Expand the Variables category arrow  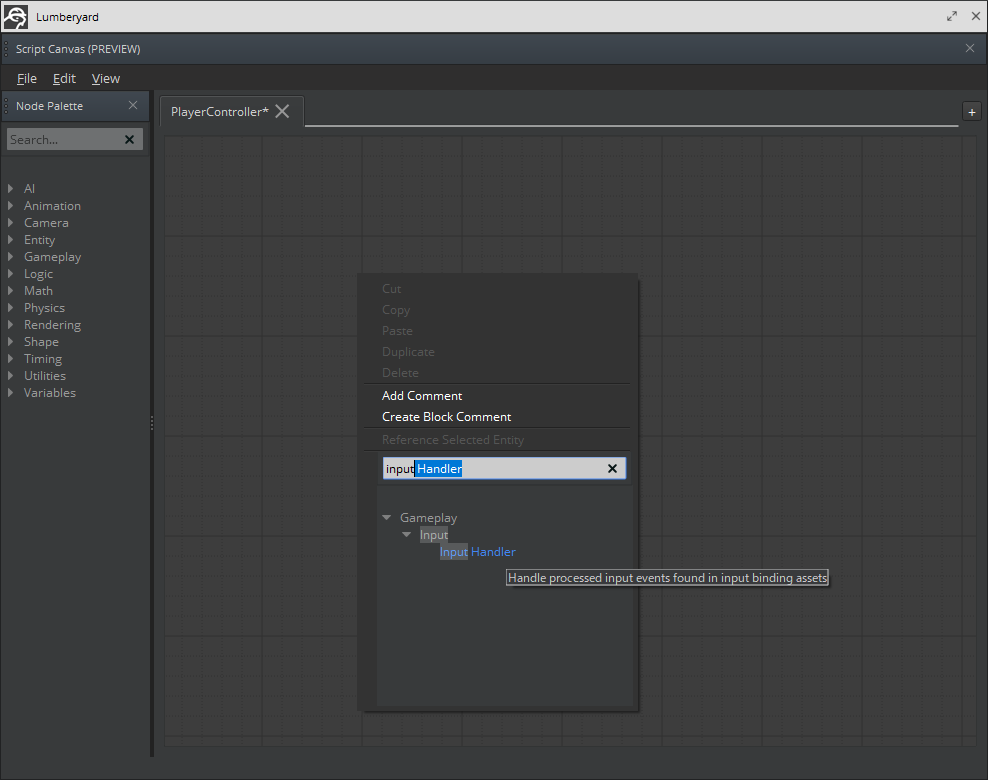[x=10, y=393]
